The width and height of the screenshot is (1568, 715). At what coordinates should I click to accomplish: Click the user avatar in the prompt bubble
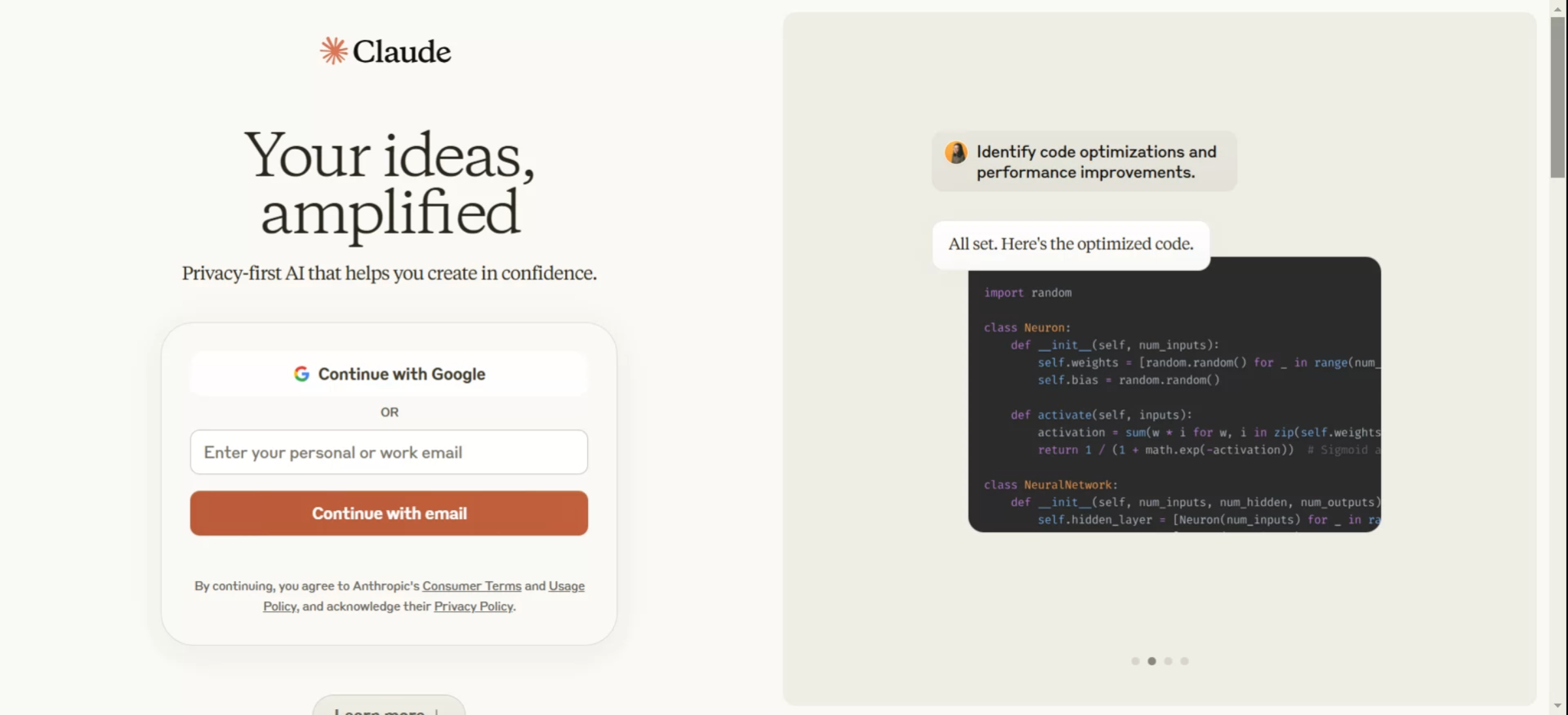pyautogui.click(x=956, y=153)
